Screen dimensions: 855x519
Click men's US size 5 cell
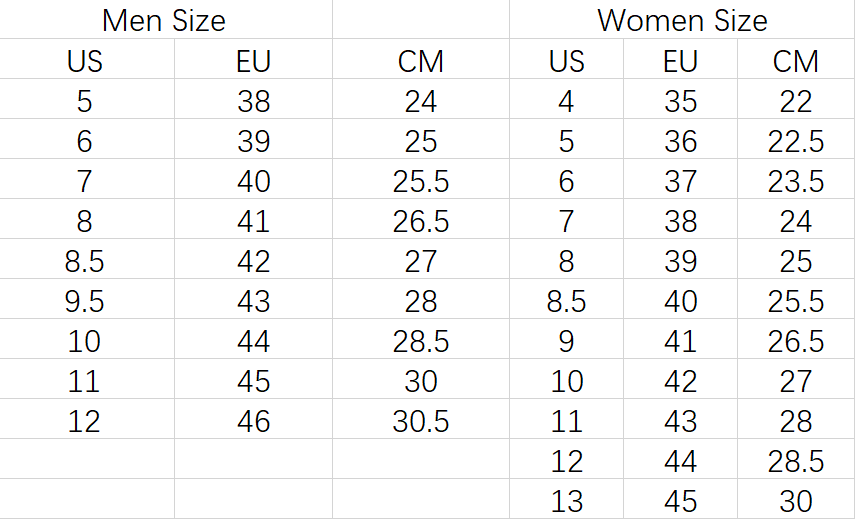(x=84, y=101)
